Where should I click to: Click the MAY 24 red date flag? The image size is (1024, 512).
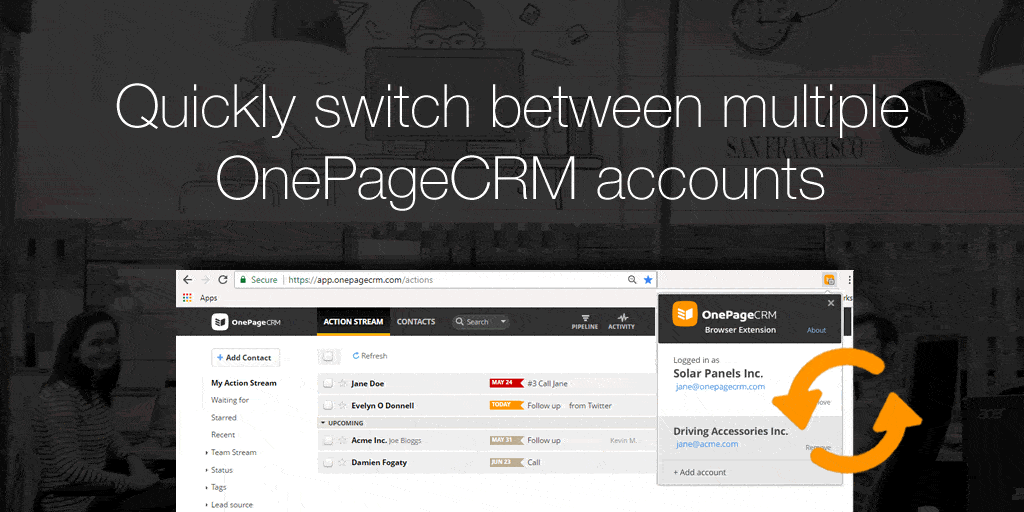507,383
